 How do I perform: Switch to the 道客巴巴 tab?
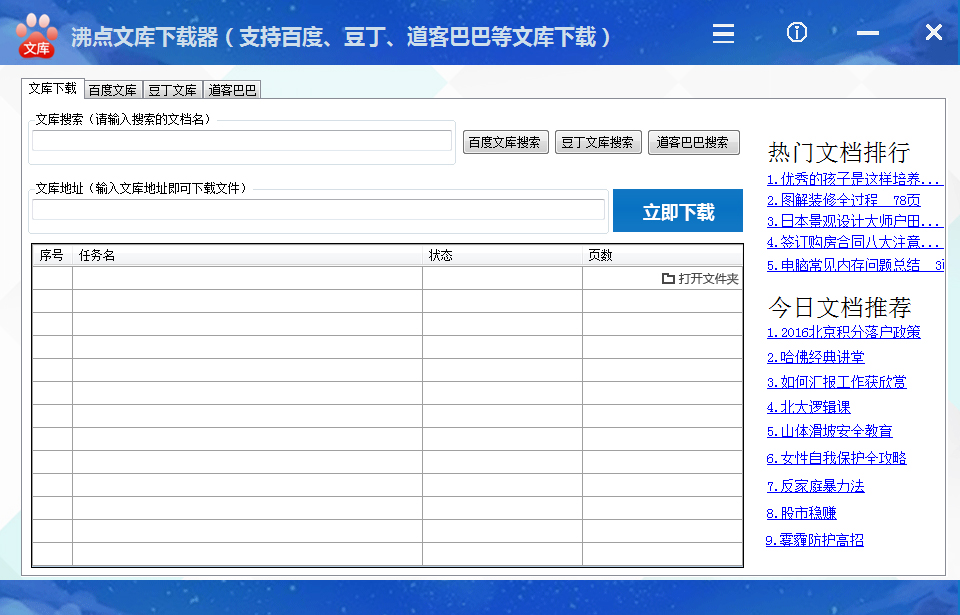click(232, 90)
